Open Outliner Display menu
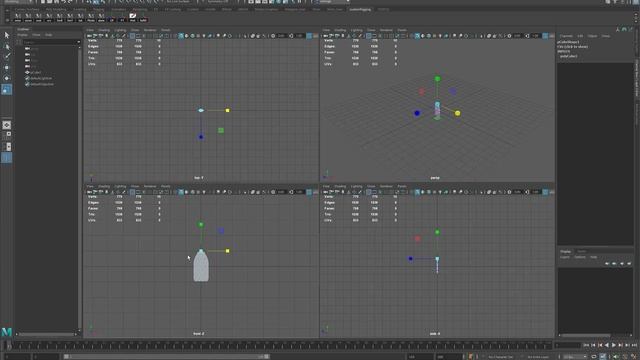Screen dimensions: 640x360 (x=22, y=35)
